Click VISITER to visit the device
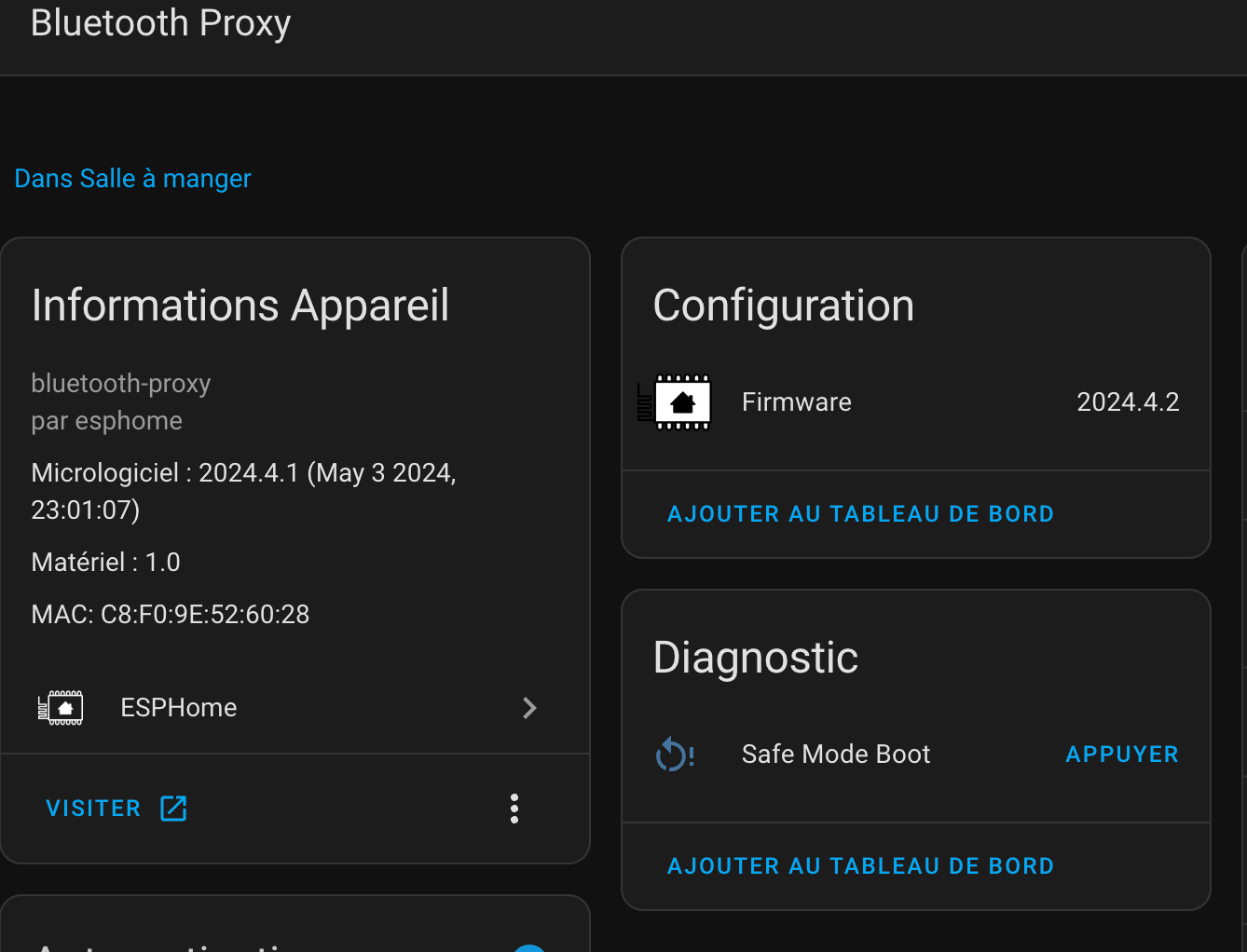1247x952 pixels. click(x=93, y=809)
